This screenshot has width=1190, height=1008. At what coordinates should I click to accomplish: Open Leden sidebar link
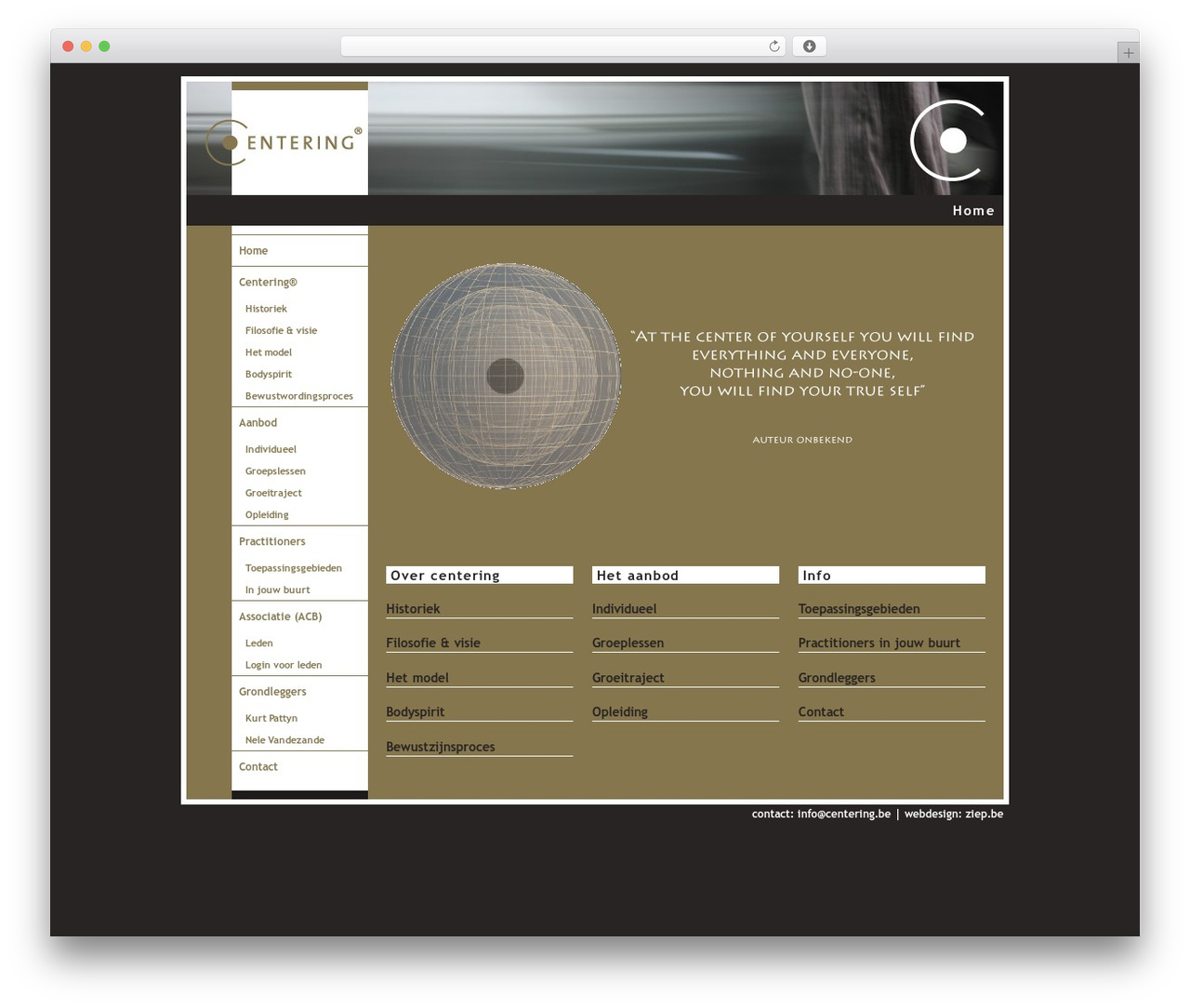click(258, 643)
